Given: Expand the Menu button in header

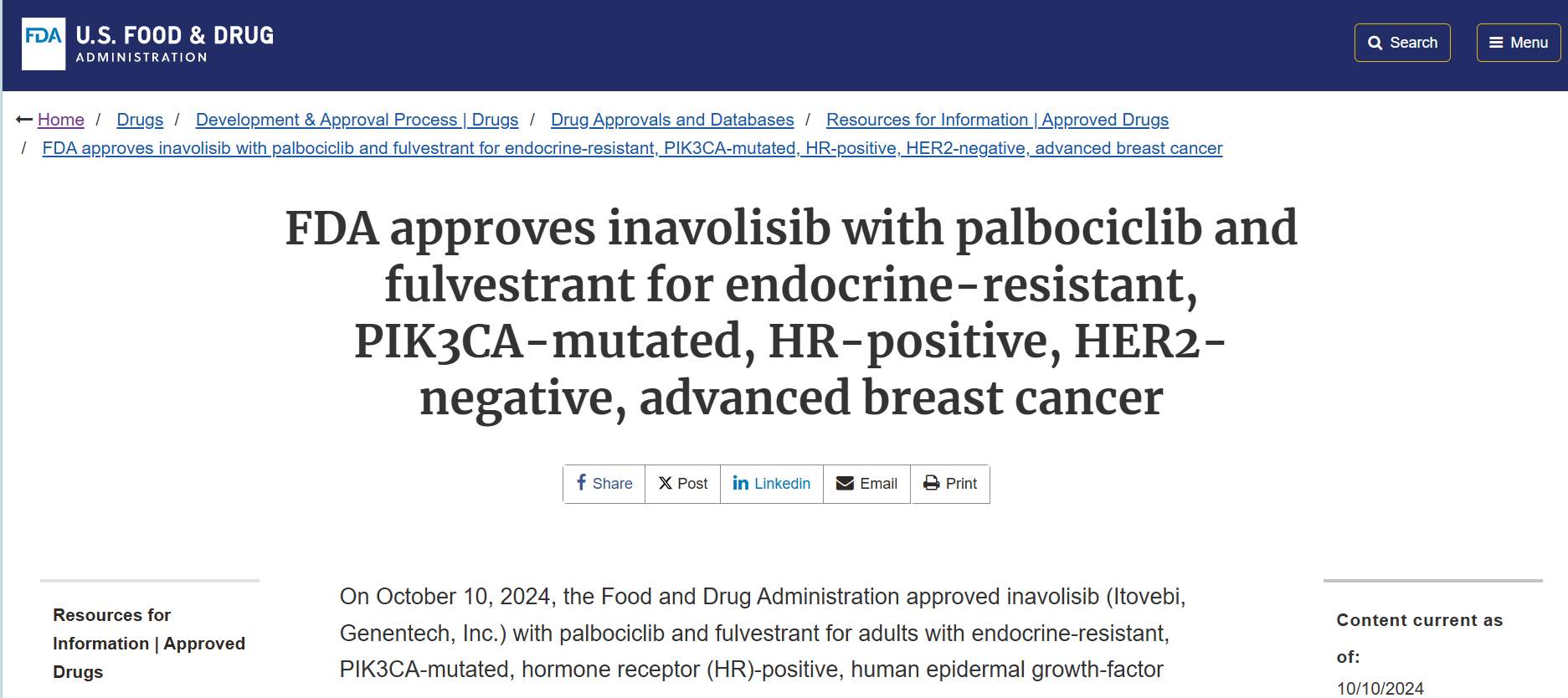Looking at the screenshot, I should point(1519,43).
